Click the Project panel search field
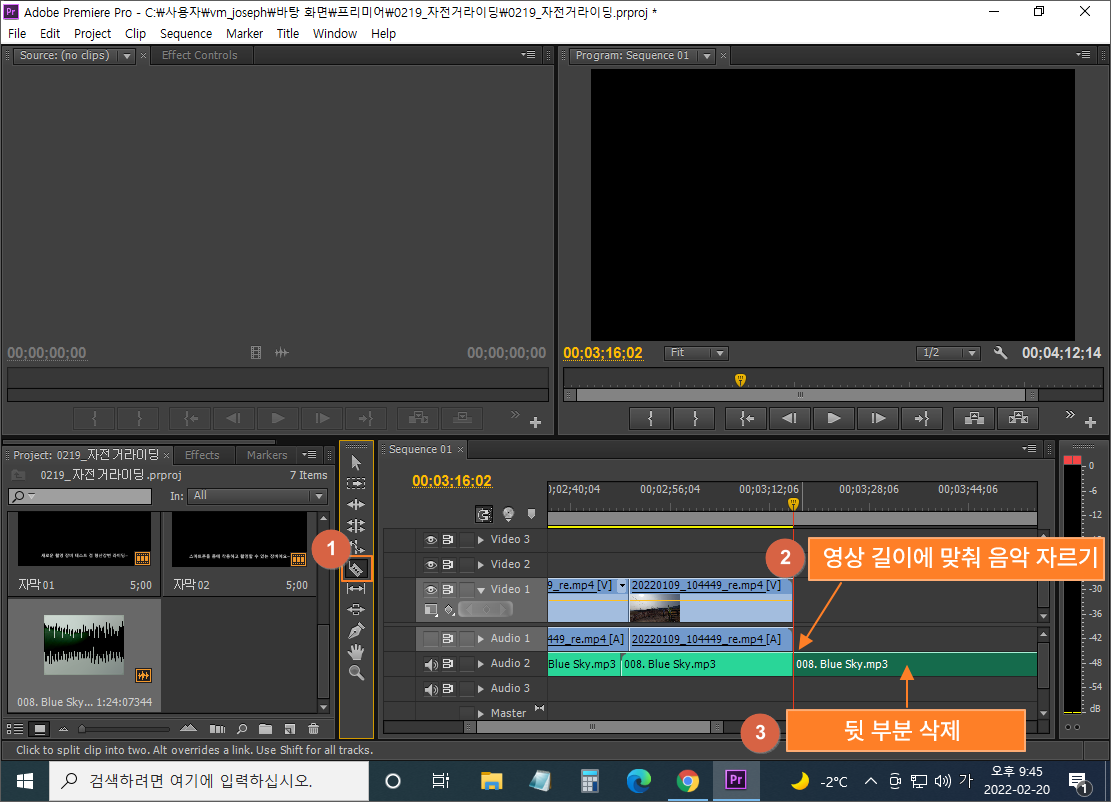 [80, 496]
